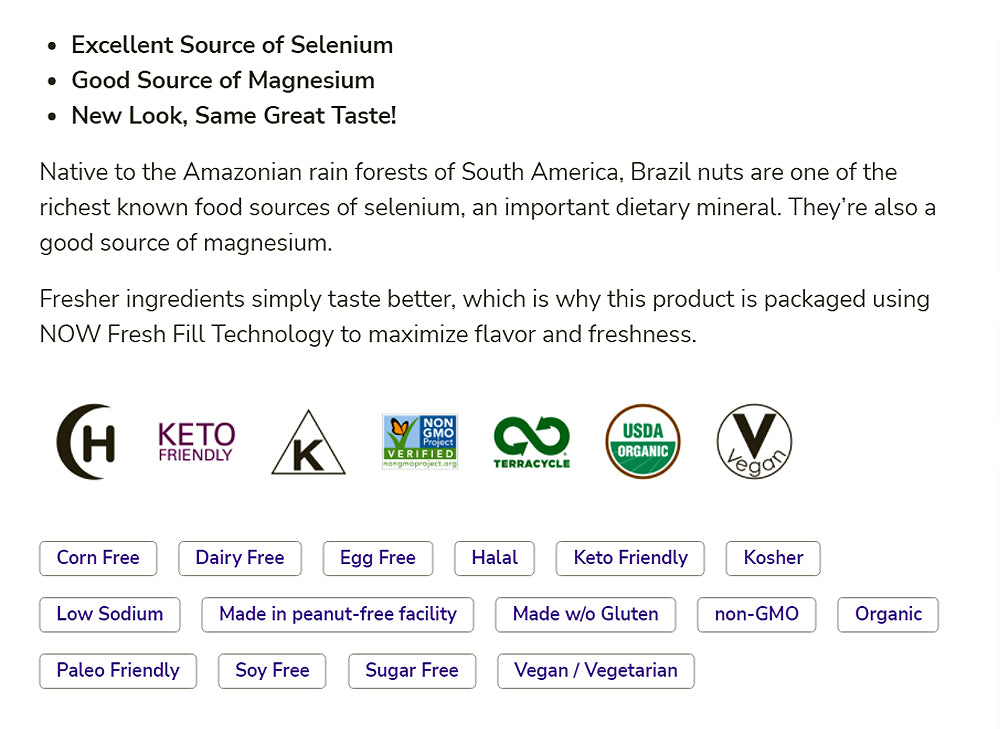Viewport: 1000px width, 729px height.
Task: Click the TerraCycle recycling logo
Action: click(531, 442)
